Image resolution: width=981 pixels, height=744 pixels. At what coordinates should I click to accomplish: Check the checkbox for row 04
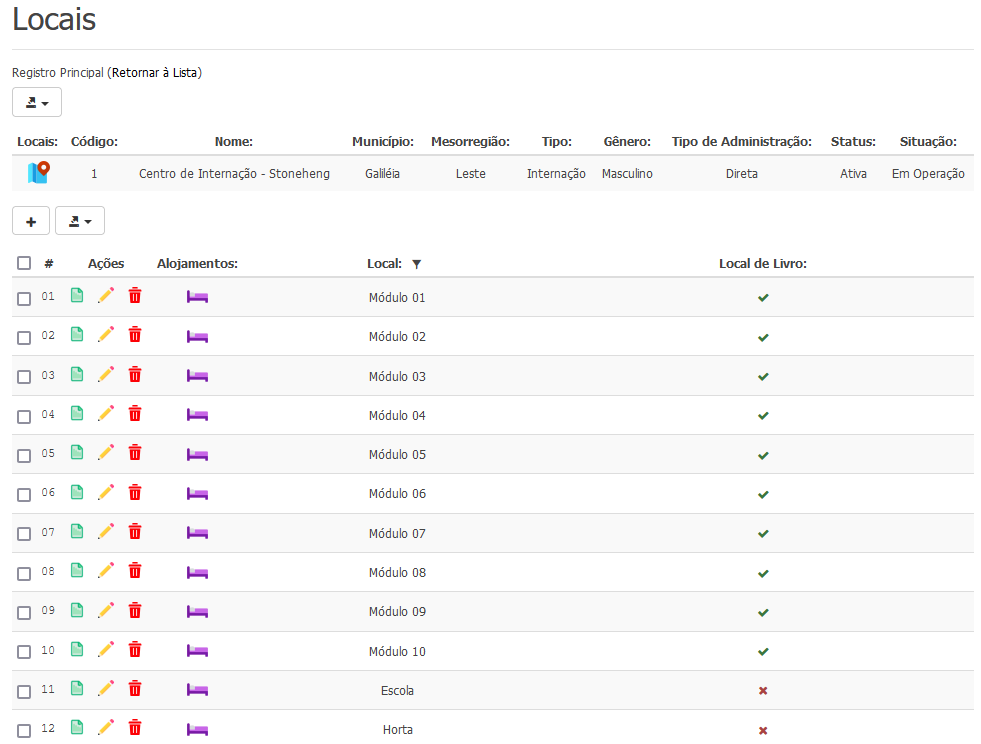point(24,416)
